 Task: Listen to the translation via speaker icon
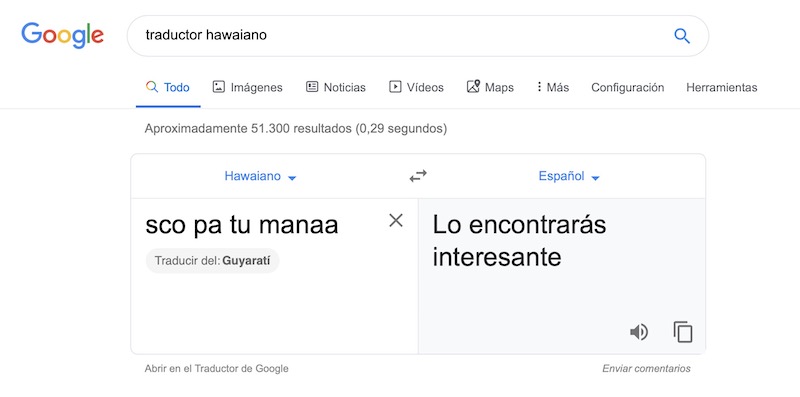tap(639, 332)
